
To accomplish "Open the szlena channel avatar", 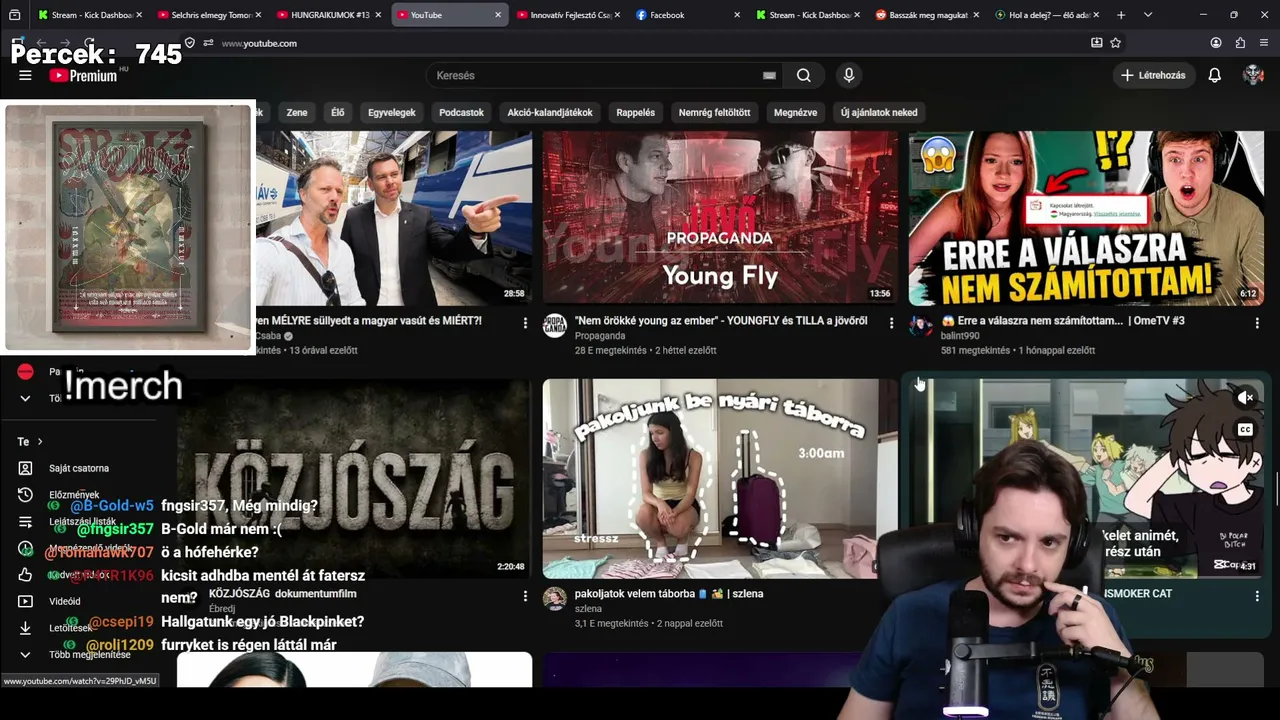I will click(554, 599).
